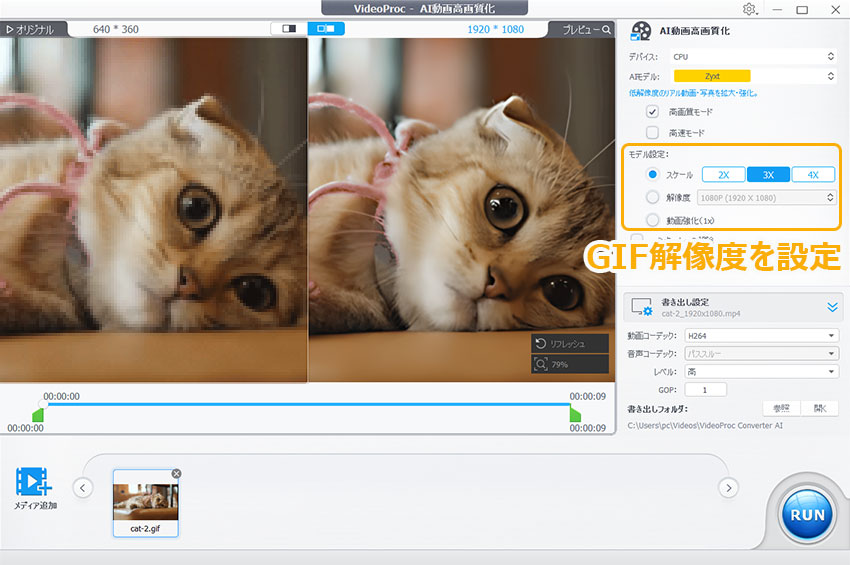Open the 動画コーデック H264 dropdown
This screenshot has height=565, width=850.
[761, 336]
